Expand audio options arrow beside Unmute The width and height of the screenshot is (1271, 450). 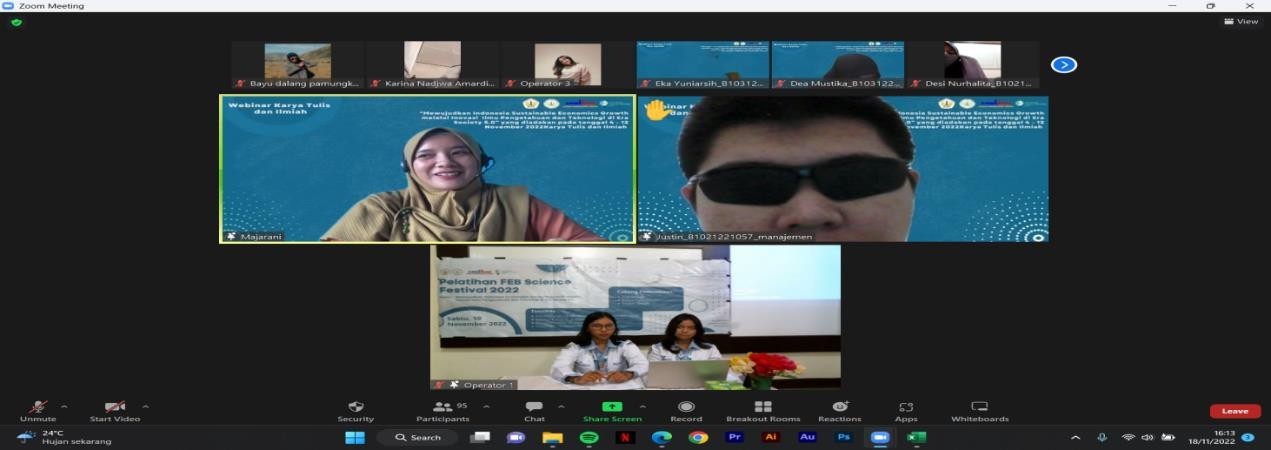point(64,406)
